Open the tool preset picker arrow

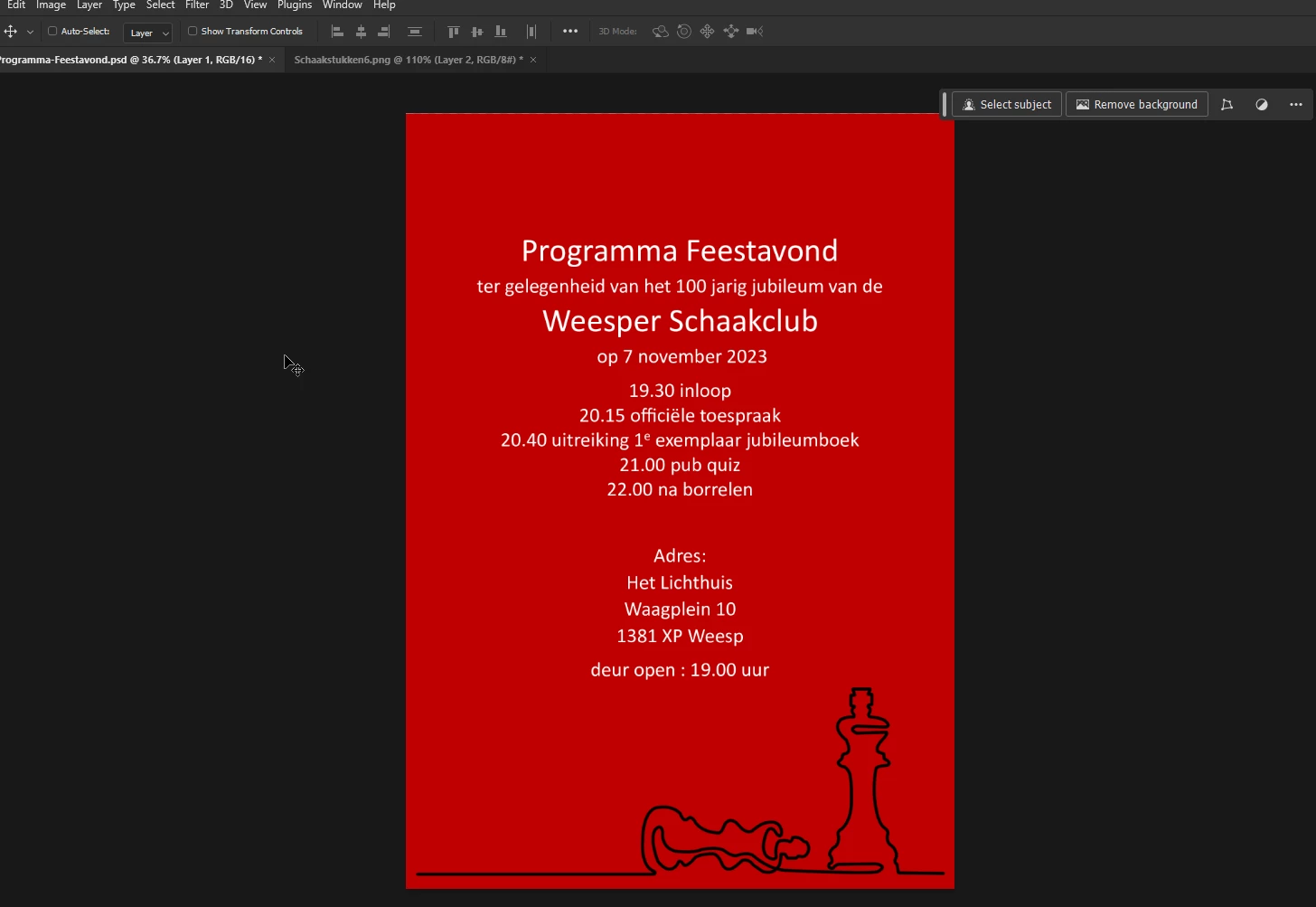30,32
